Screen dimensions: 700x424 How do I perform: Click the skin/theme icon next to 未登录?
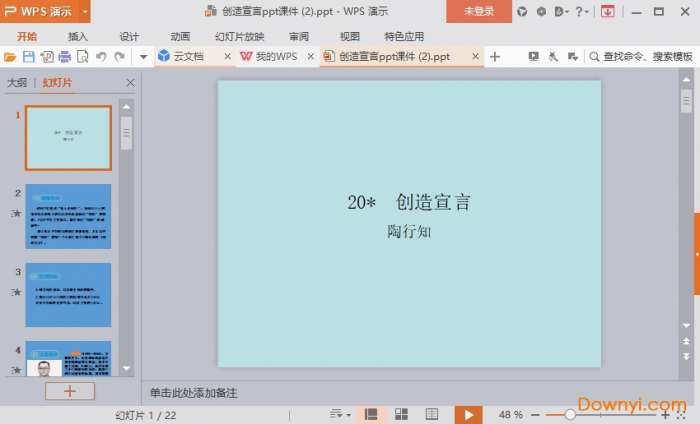tap(522, 12)
